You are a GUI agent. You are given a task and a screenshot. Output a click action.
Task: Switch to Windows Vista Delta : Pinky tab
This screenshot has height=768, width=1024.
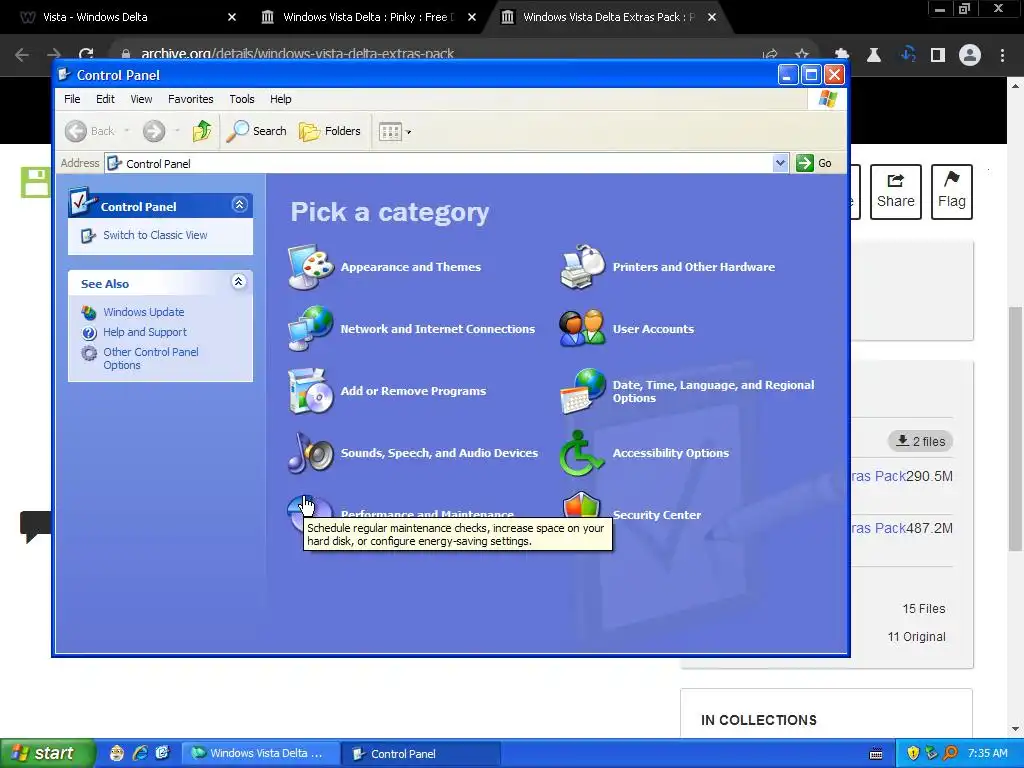click(368, 17)
